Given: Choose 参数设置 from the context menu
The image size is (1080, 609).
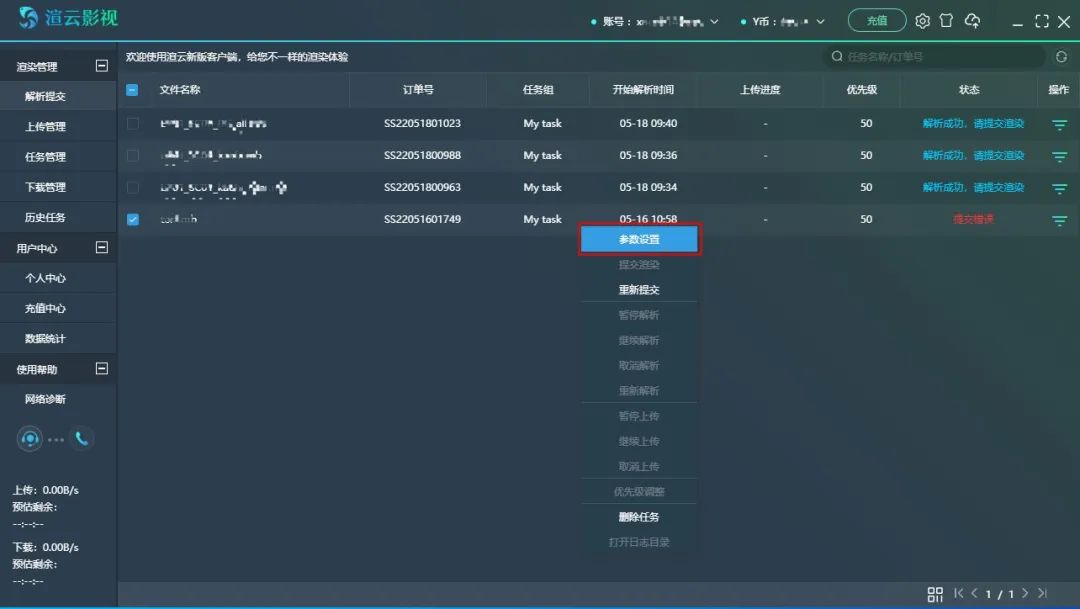Looking at the screenshot, I should (x=640, y=240).
